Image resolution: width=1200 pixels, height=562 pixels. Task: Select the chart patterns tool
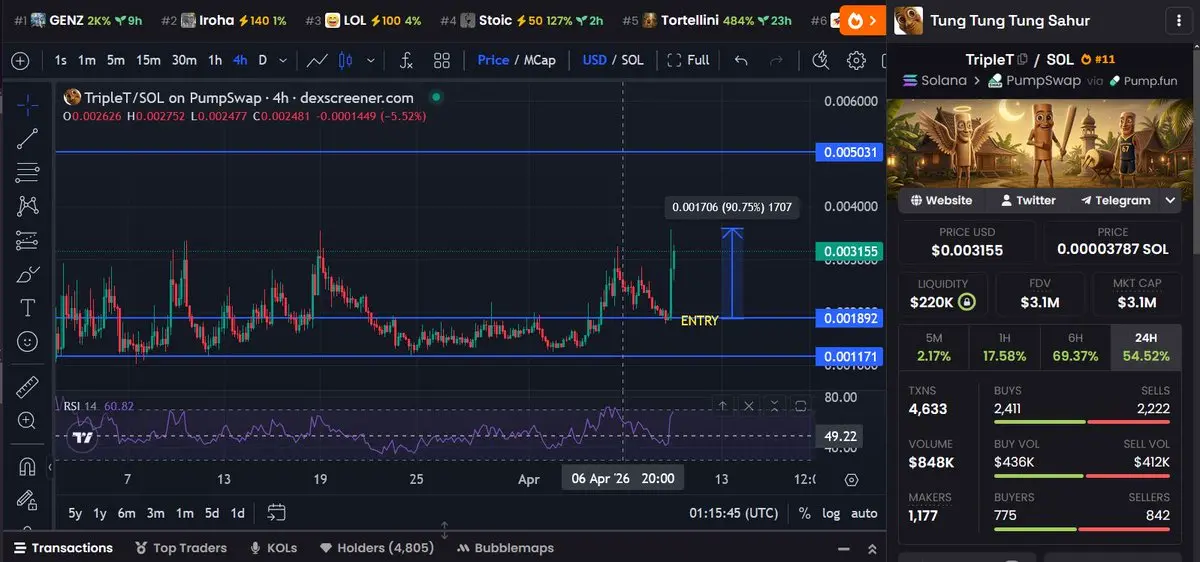(28, 206)
